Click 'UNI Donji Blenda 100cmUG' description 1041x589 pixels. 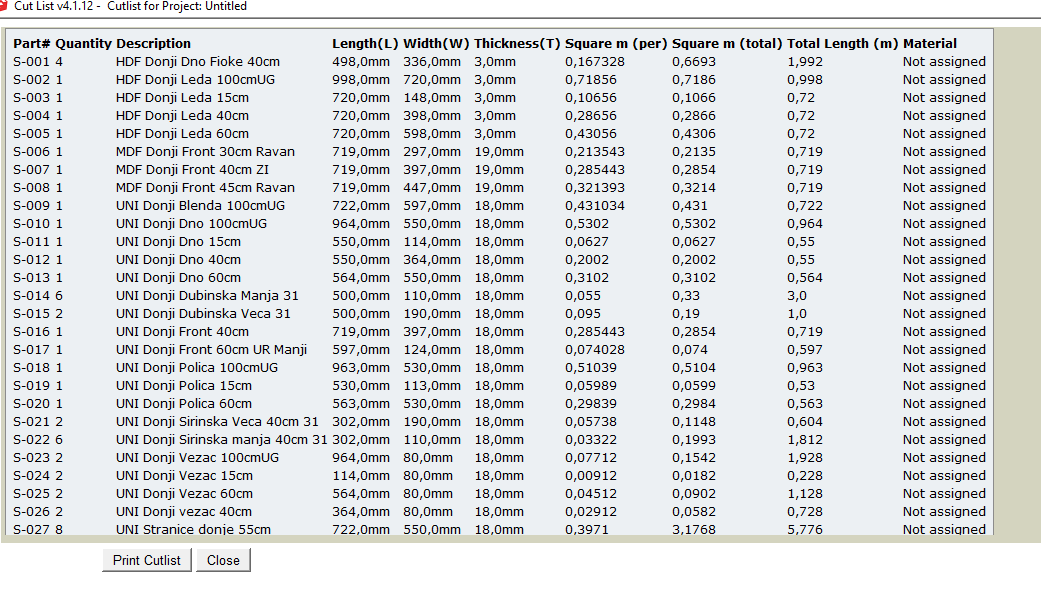coord(200,205)
